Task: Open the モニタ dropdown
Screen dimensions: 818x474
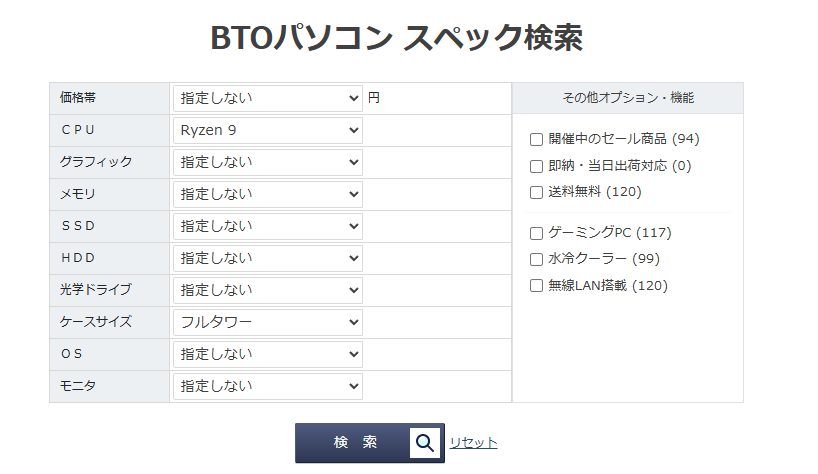Action: point(267,386)
